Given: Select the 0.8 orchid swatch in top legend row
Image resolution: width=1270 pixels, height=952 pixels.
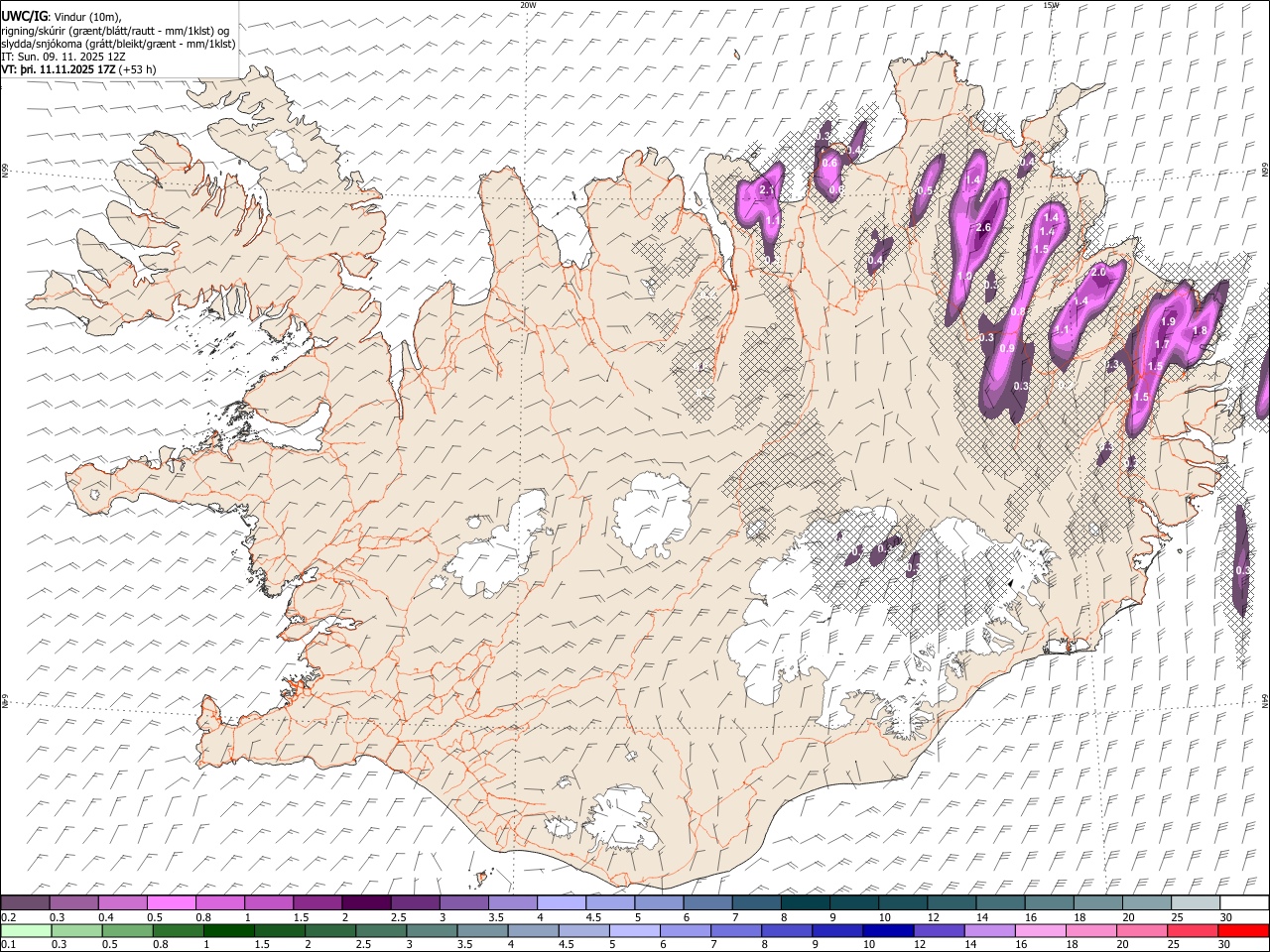Looking at the screenshot, I should [x=219, y=903].
